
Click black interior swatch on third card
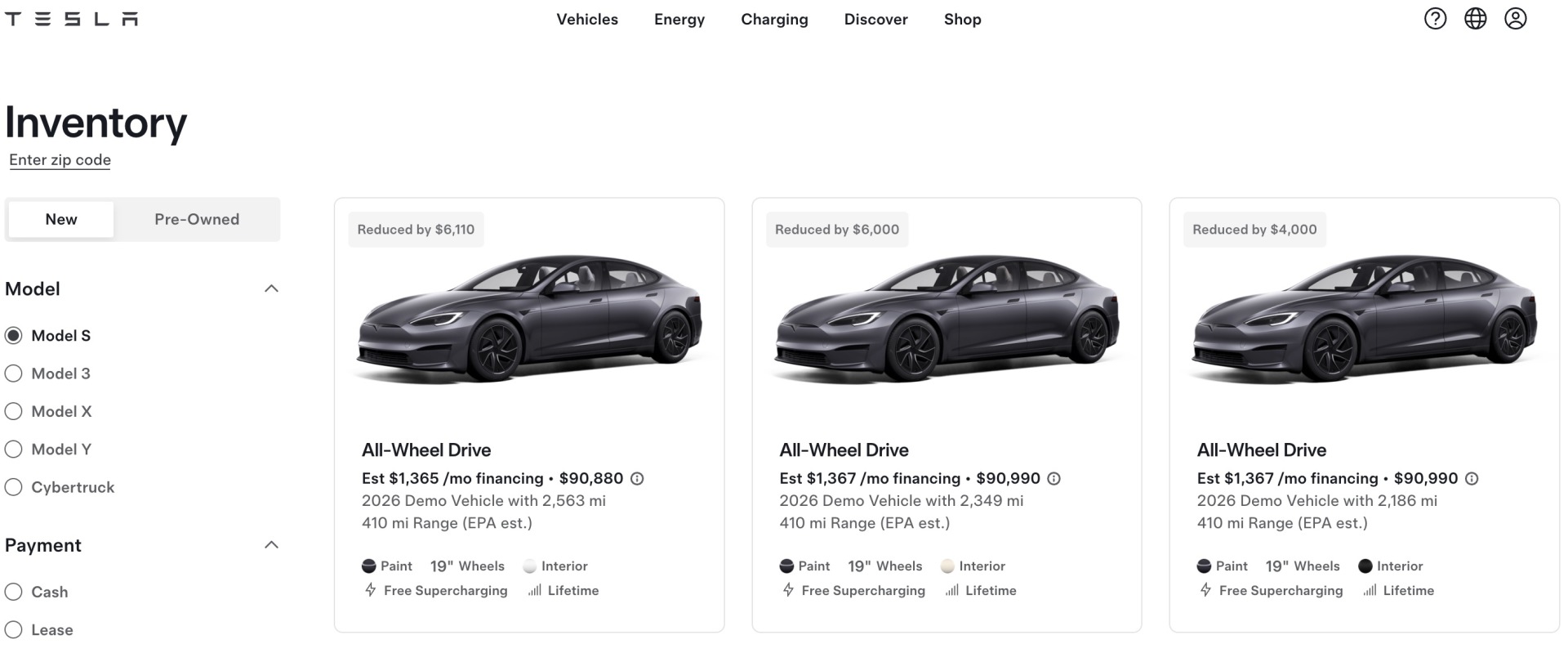click(1365, 566)
